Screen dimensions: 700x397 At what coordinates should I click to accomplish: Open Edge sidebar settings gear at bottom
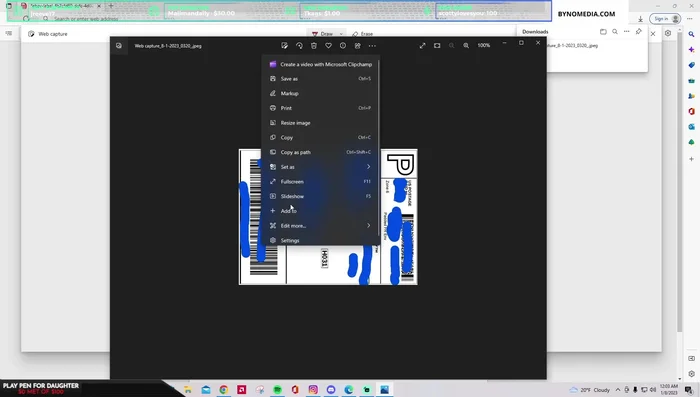pos(692,374)
